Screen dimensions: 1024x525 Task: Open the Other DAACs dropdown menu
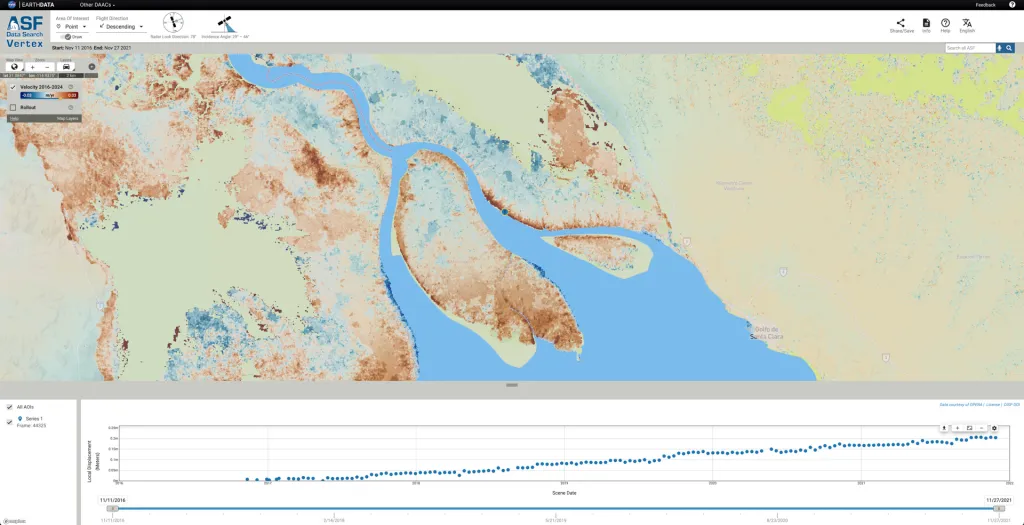coord(97,5)
